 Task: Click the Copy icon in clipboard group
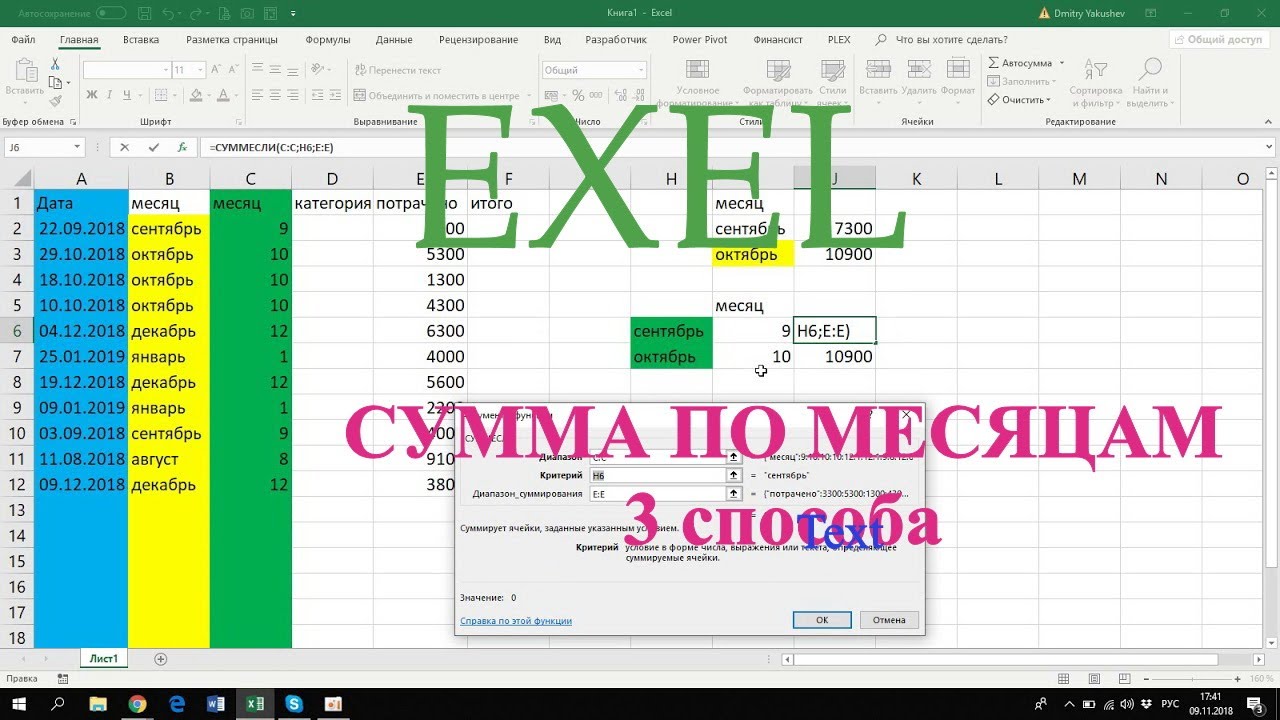(x=56, y=82)
